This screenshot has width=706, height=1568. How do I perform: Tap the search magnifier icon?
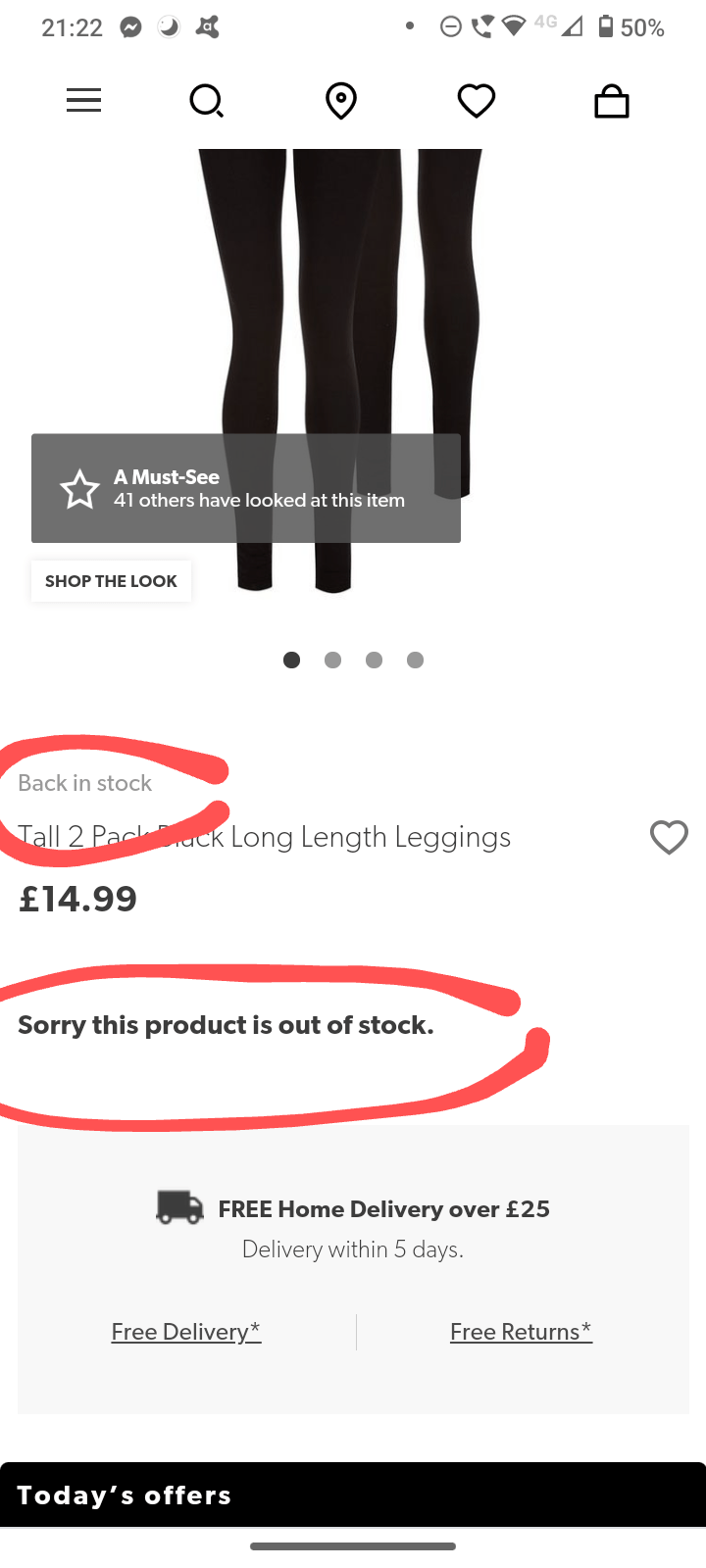[x=206, y=101]
